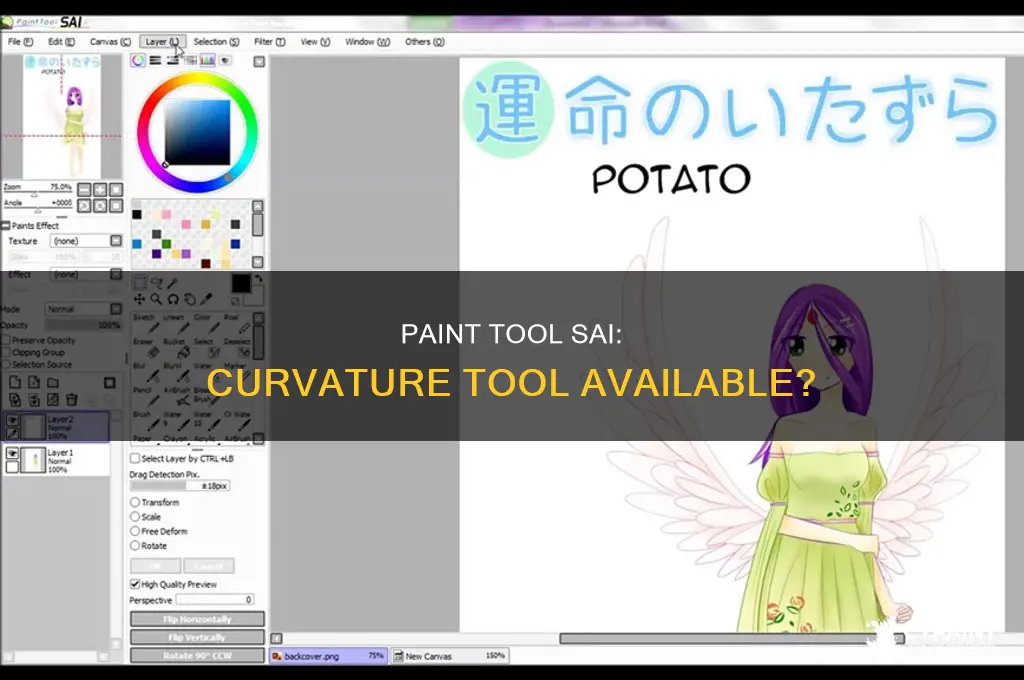
Task: Choose the Blur brush
Action: click(145, 374)
